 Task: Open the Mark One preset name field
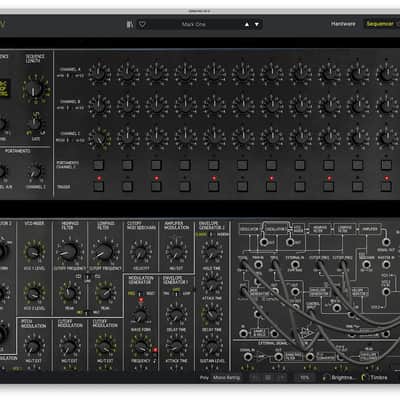pyautogui.click(x=194, y=24)
